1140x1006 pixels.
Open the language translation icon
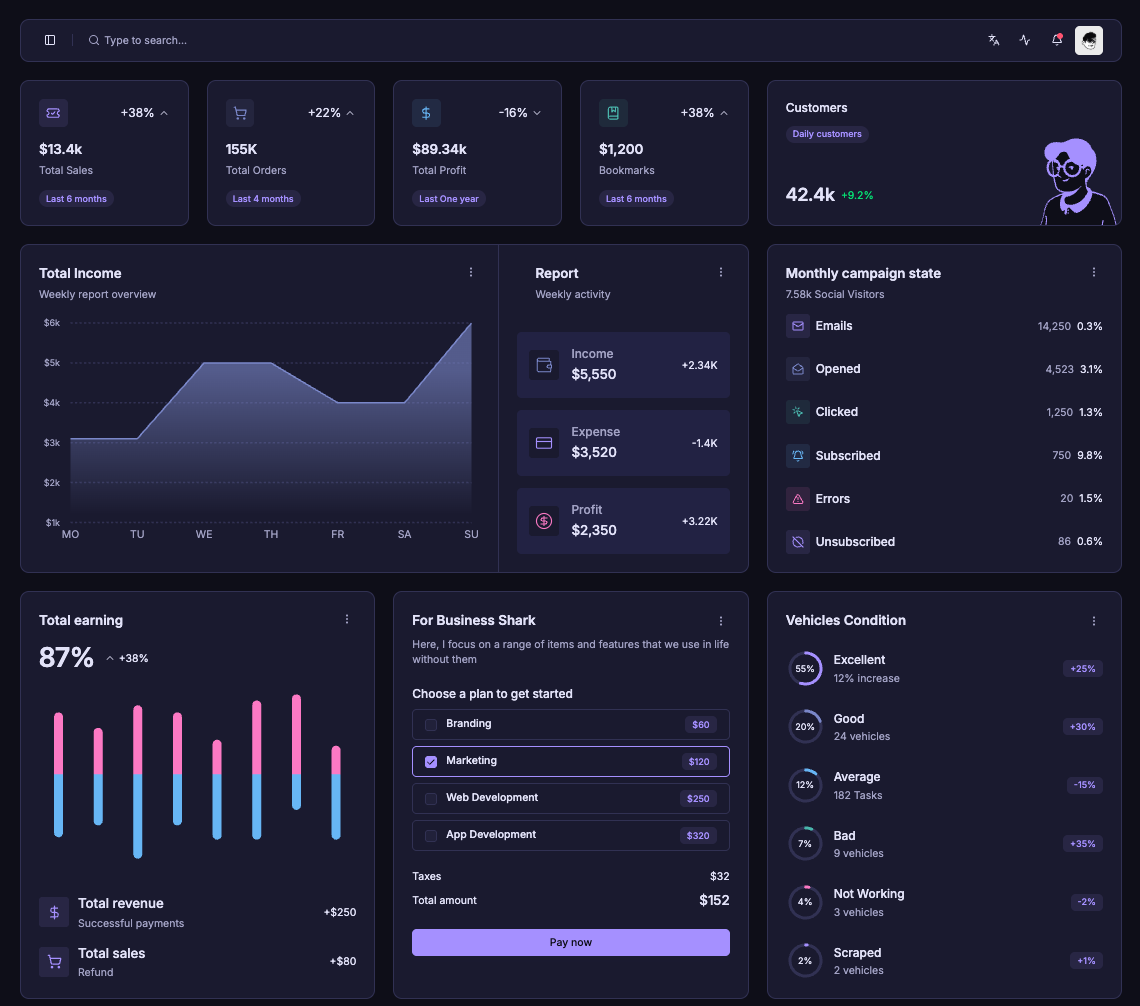coord(993,40)
